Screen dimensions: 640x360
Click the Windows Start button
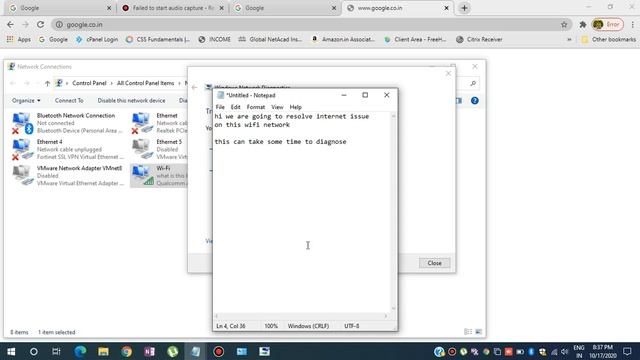pyautogui.click(x=11, y=351)
